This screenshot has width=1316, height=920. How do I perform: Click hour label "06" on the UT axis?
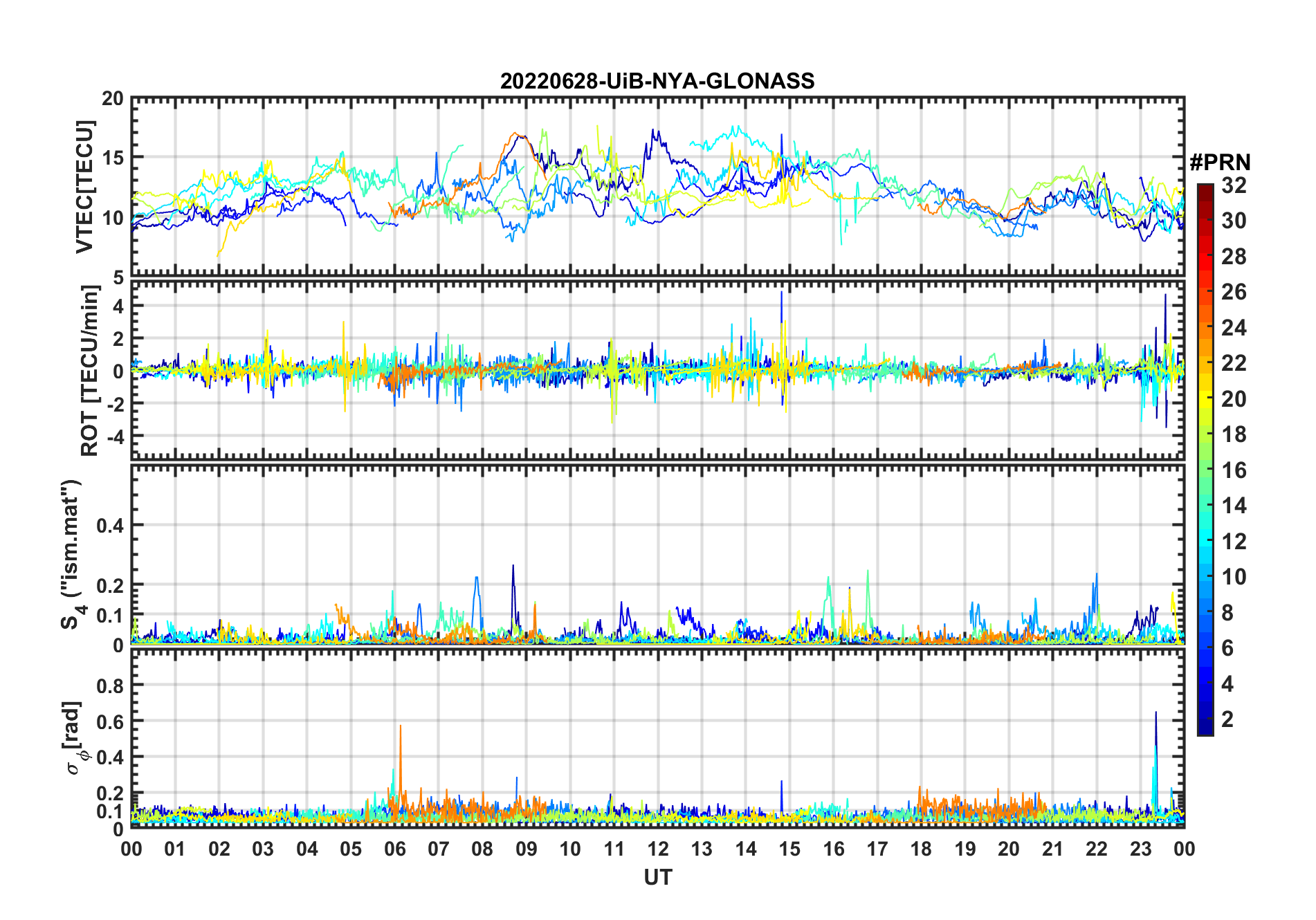click(x=394, y=849)
